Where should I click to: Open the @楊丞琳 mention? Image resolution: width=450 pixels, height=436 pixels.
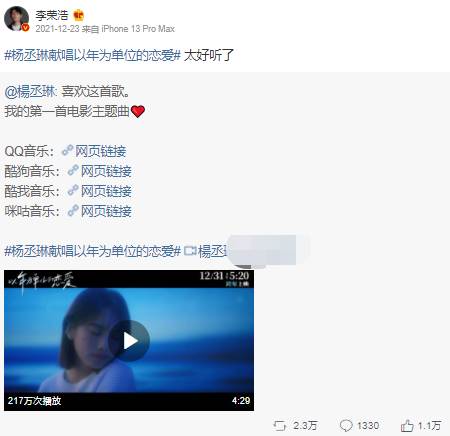click(31, 91)
